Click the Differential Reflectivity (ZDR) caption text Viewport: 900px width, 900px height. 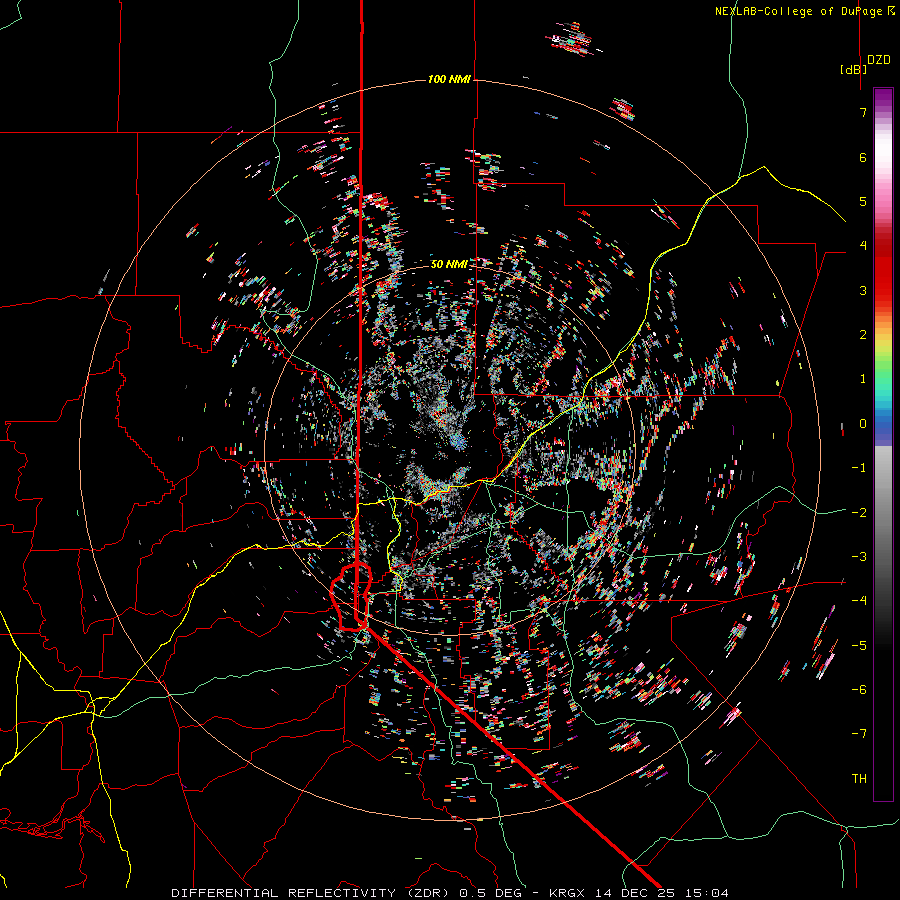point(312,893)
